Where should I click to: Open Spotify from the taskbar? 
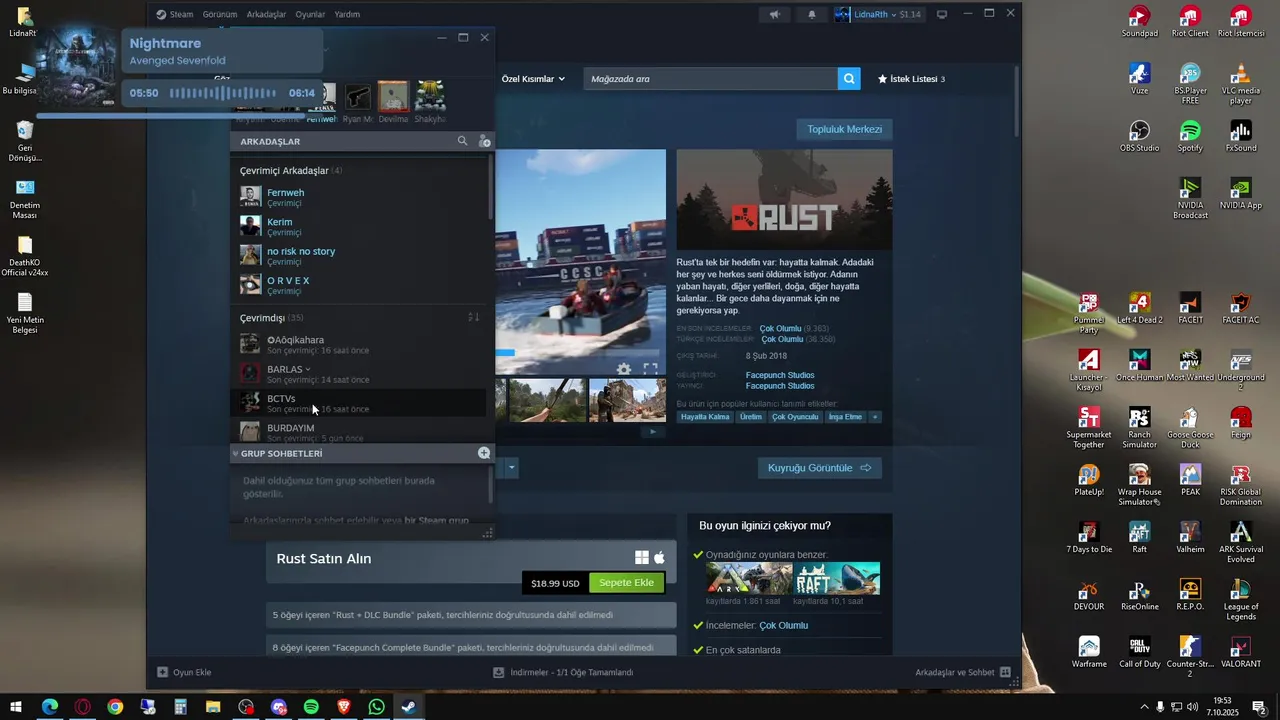pos(311,707)
